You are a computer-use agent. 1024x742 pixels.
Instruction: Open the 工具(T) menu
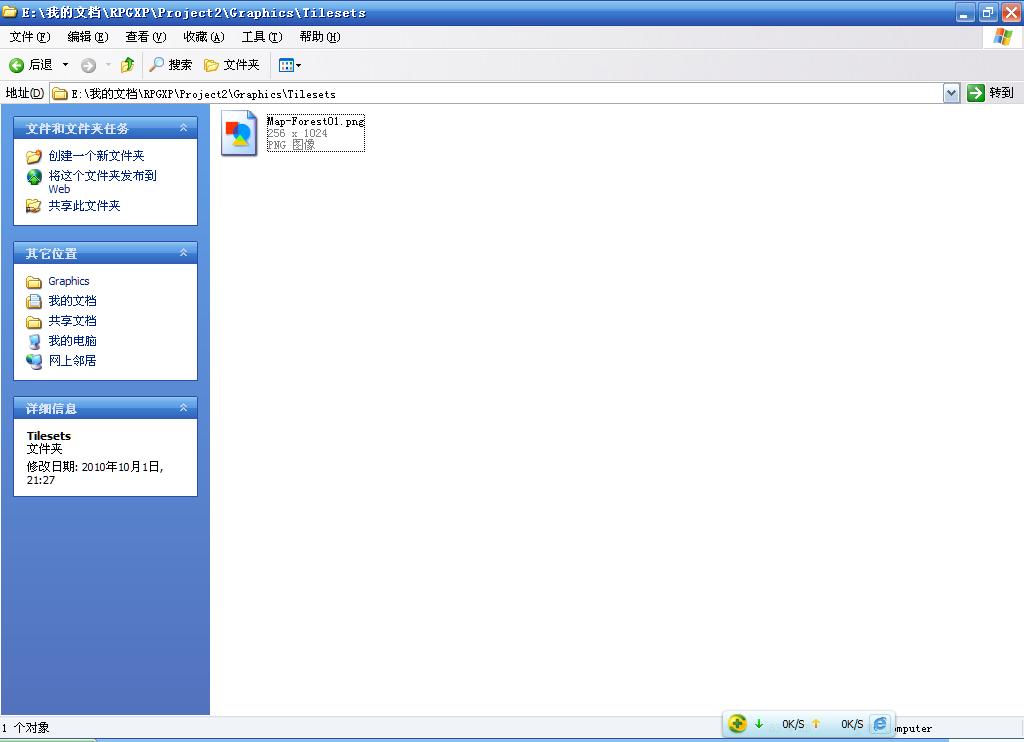pyautogui.click(x=262, y=37)
